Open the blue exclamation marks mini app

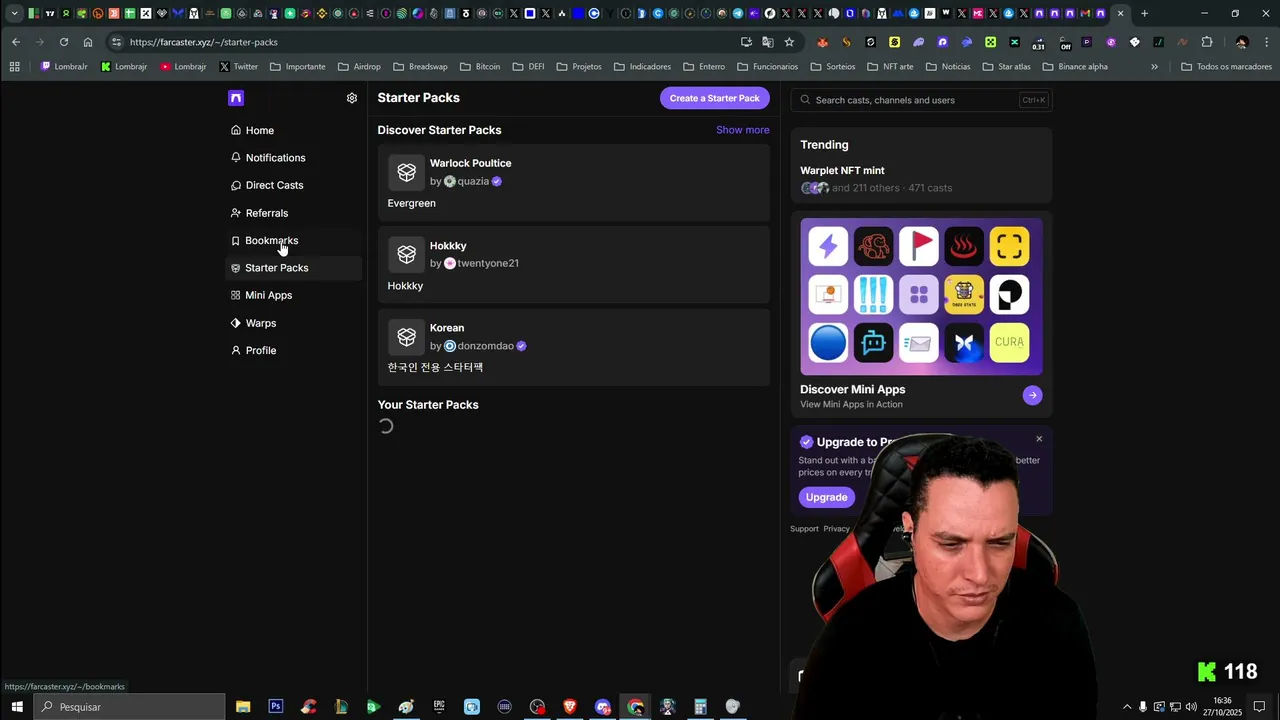click(x=873, y=294)
